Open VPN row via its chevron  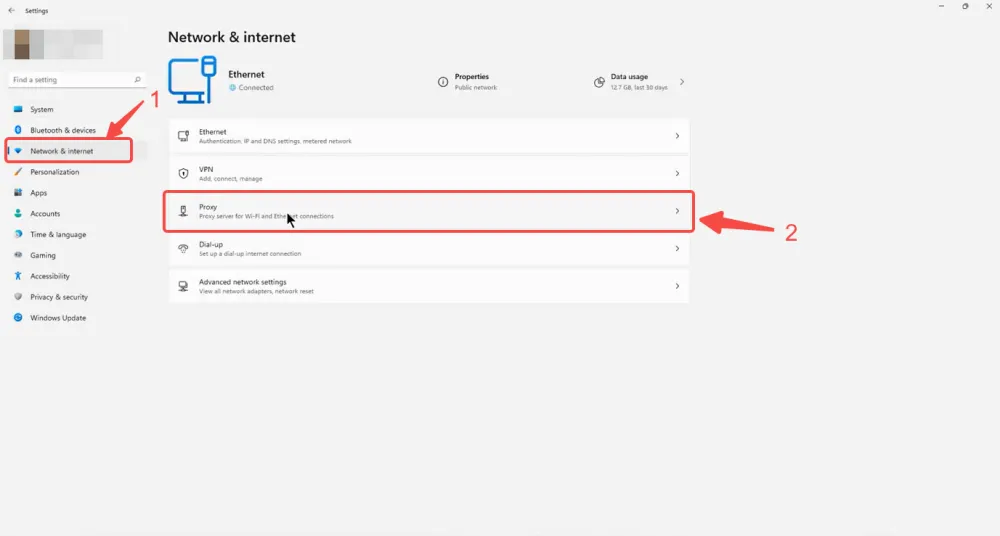(x=677, y=174)
